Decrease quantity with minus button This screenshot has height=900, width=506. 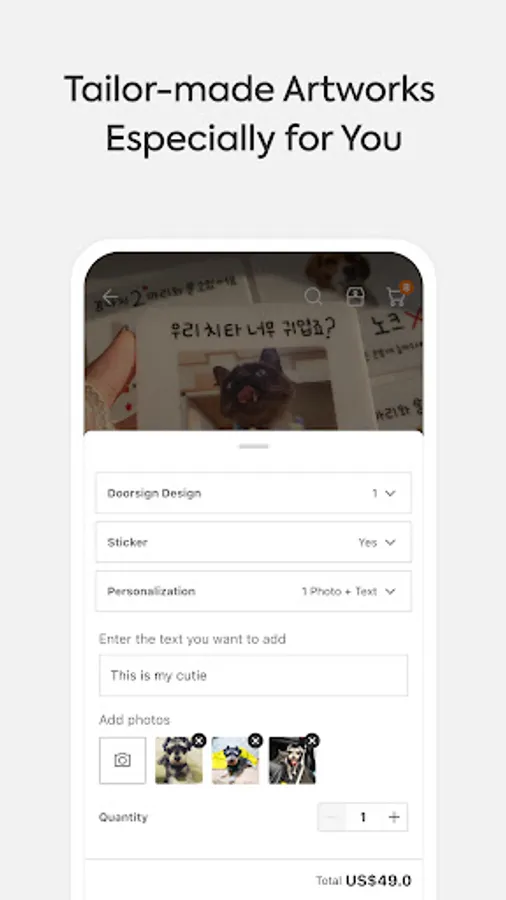(x=332, y=817)
